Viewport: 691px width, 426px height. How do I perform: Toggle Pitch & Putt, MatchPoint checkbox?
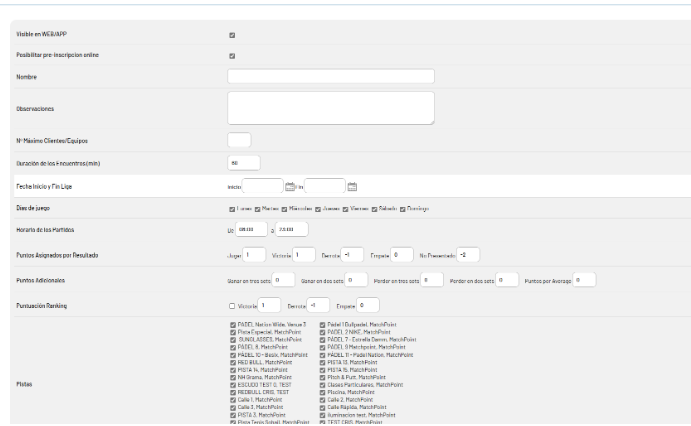[x=323, y=378]
